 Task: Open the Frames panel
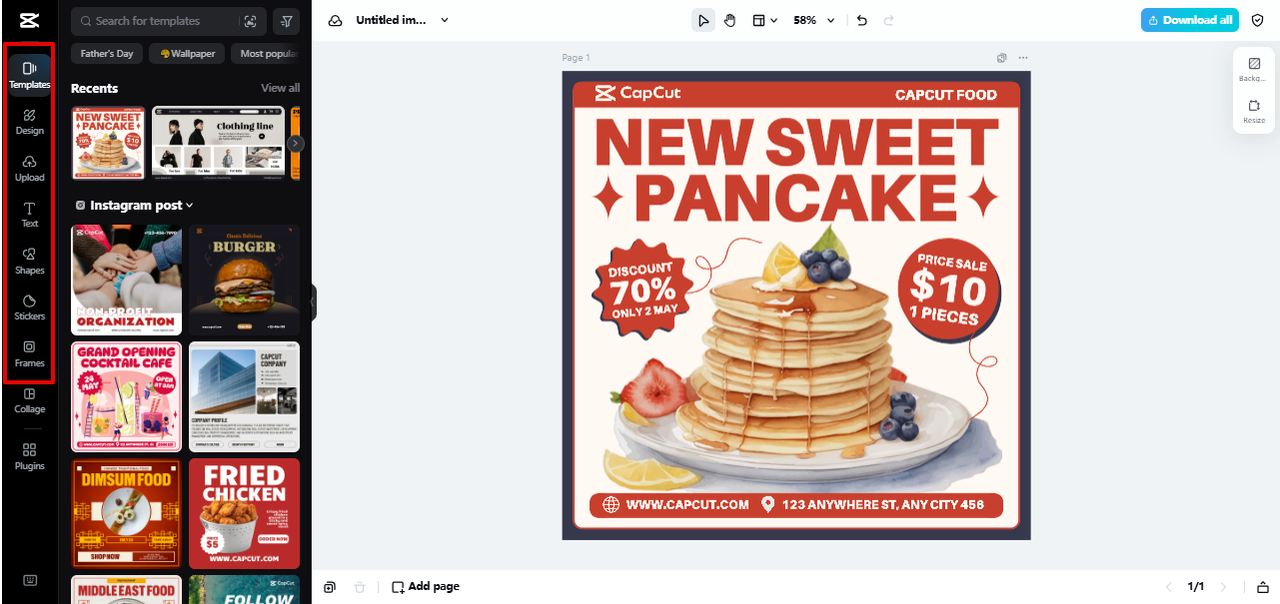click(x=30, y=353)
